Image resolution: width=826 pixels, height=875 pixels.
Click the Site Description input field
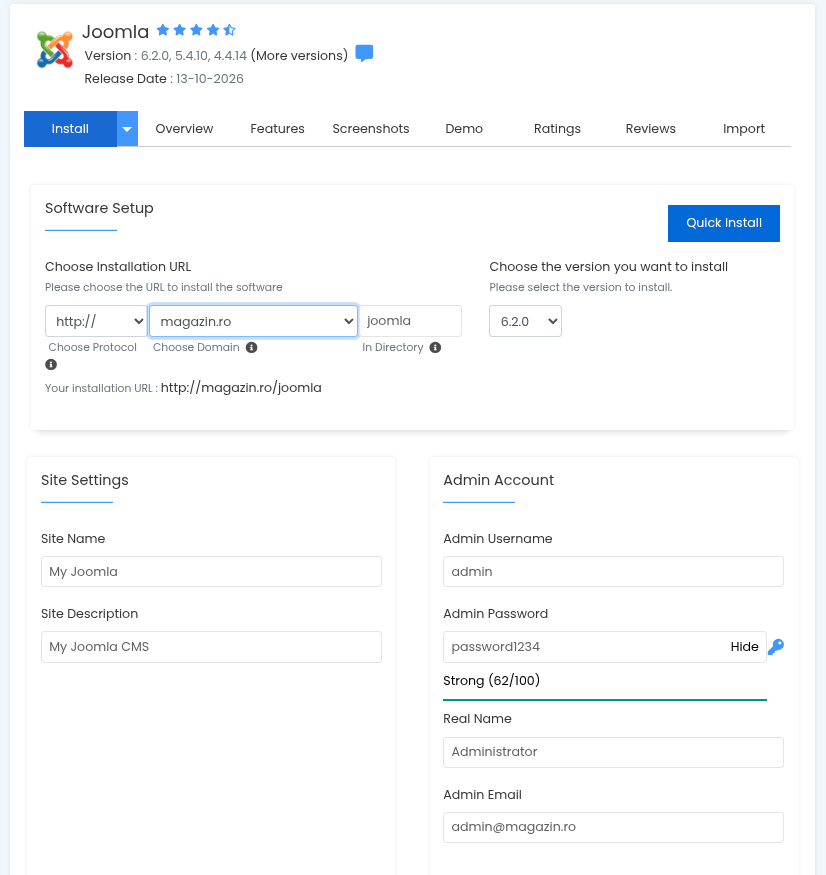pos(211,647)
